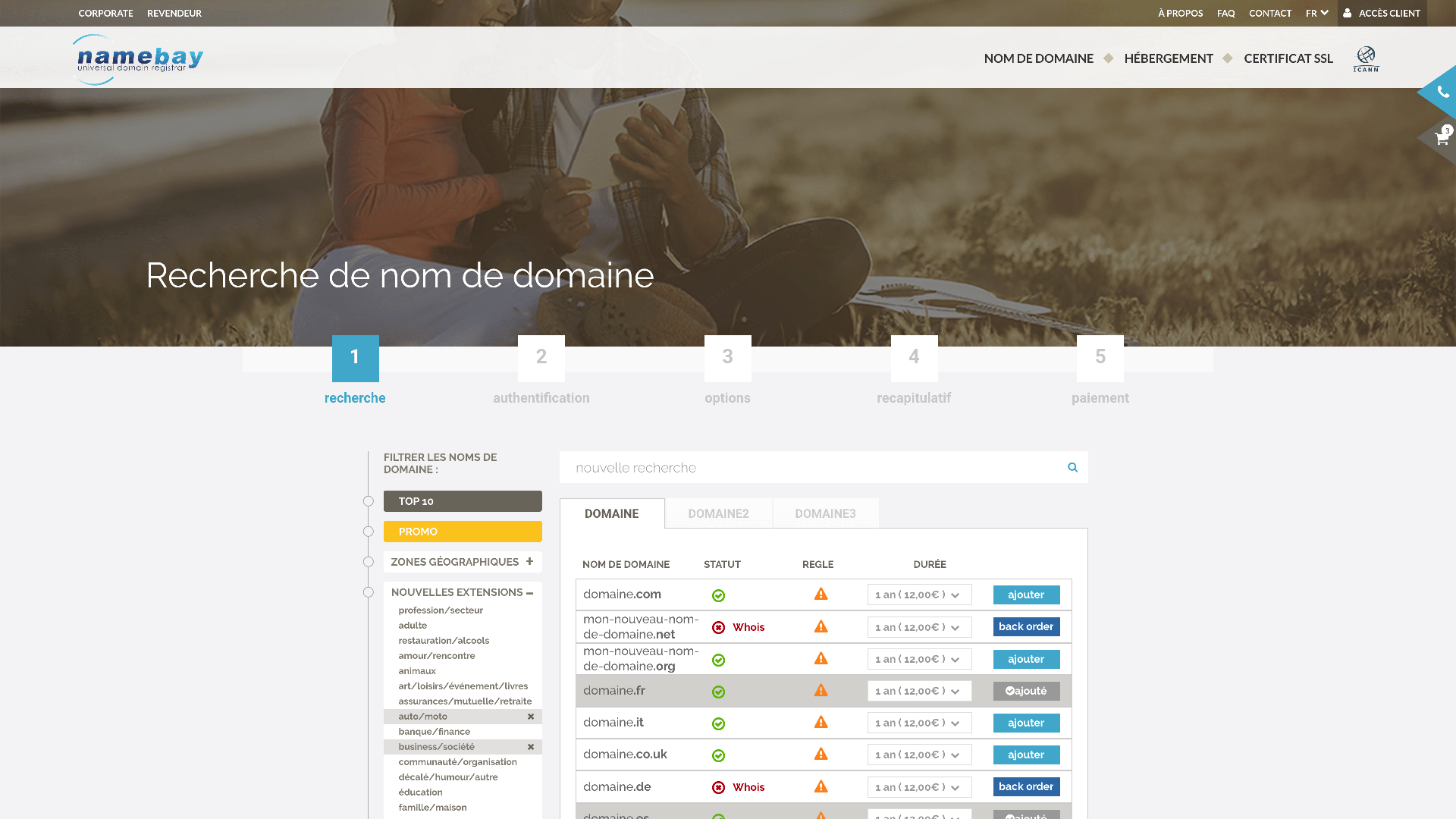
Task: Click the unavailable status icon for domaine.de
Action: (x=718, y=787)
